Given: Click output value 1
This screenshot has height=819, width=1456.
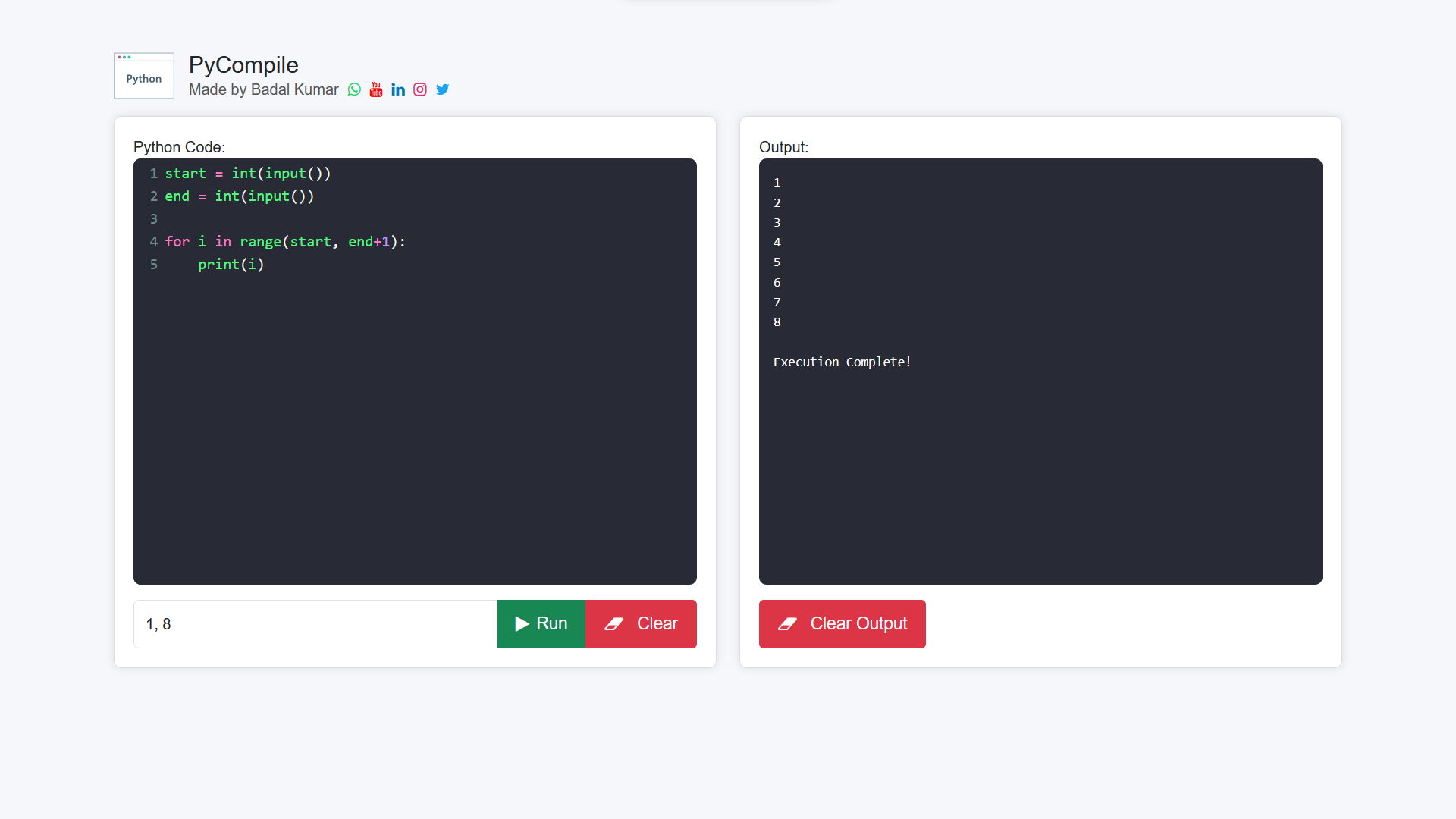Looking at the screenshot, I should [777, 183].
